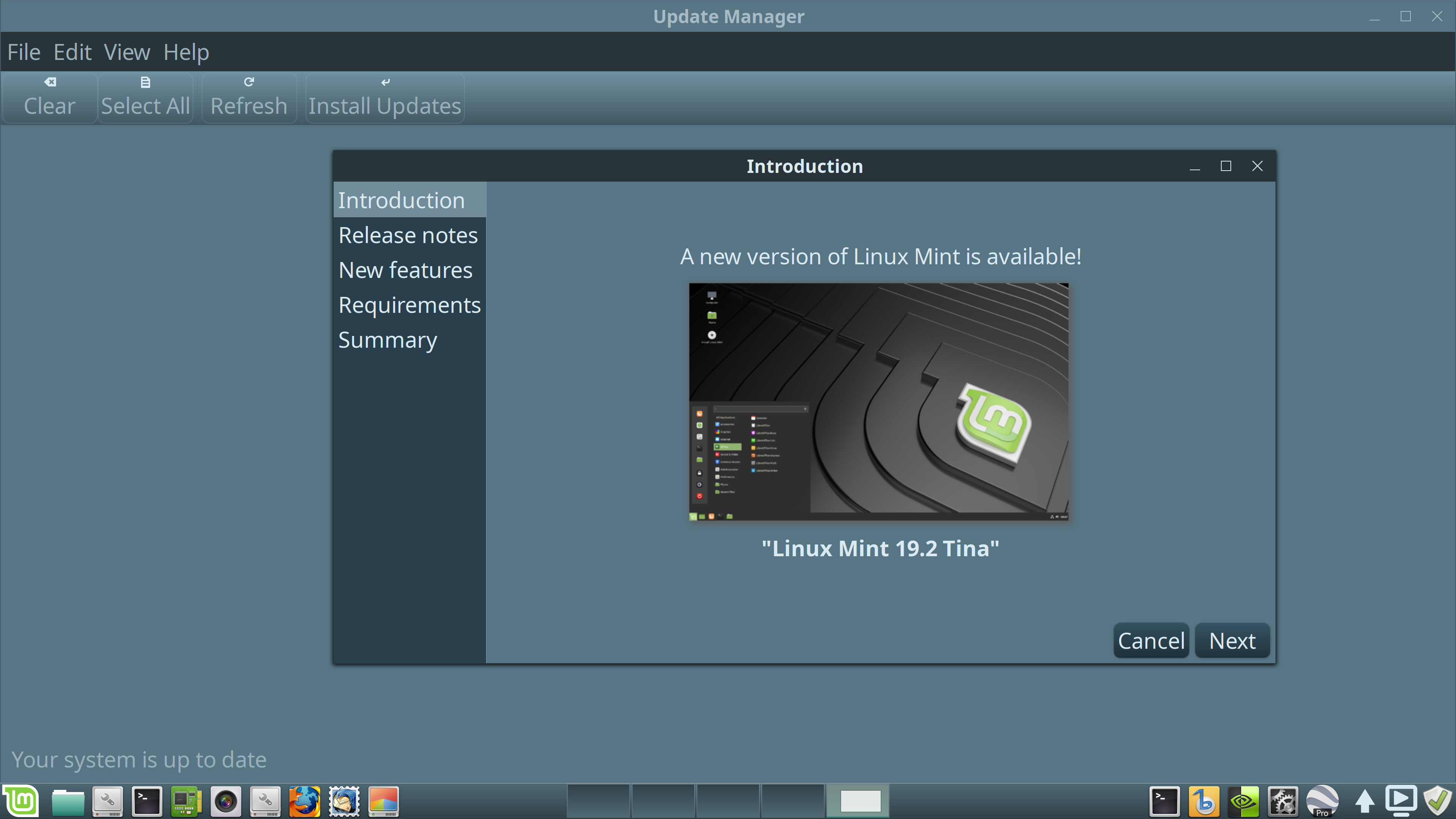
Task: Open the camera lens screenshot launcher
Action: tap(226, 801)
